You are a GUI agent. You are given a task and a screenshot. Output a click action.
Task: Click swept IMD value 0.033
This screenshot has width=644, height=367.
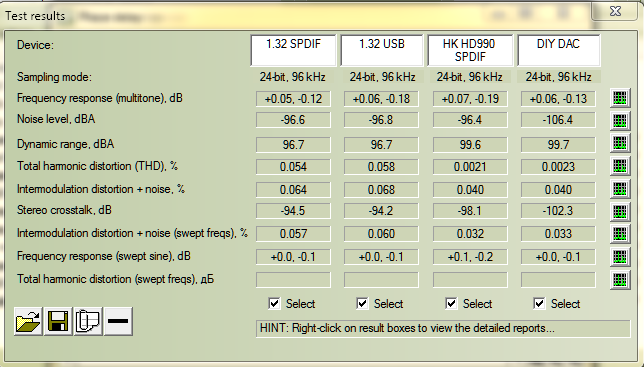[x=558, y=234]
